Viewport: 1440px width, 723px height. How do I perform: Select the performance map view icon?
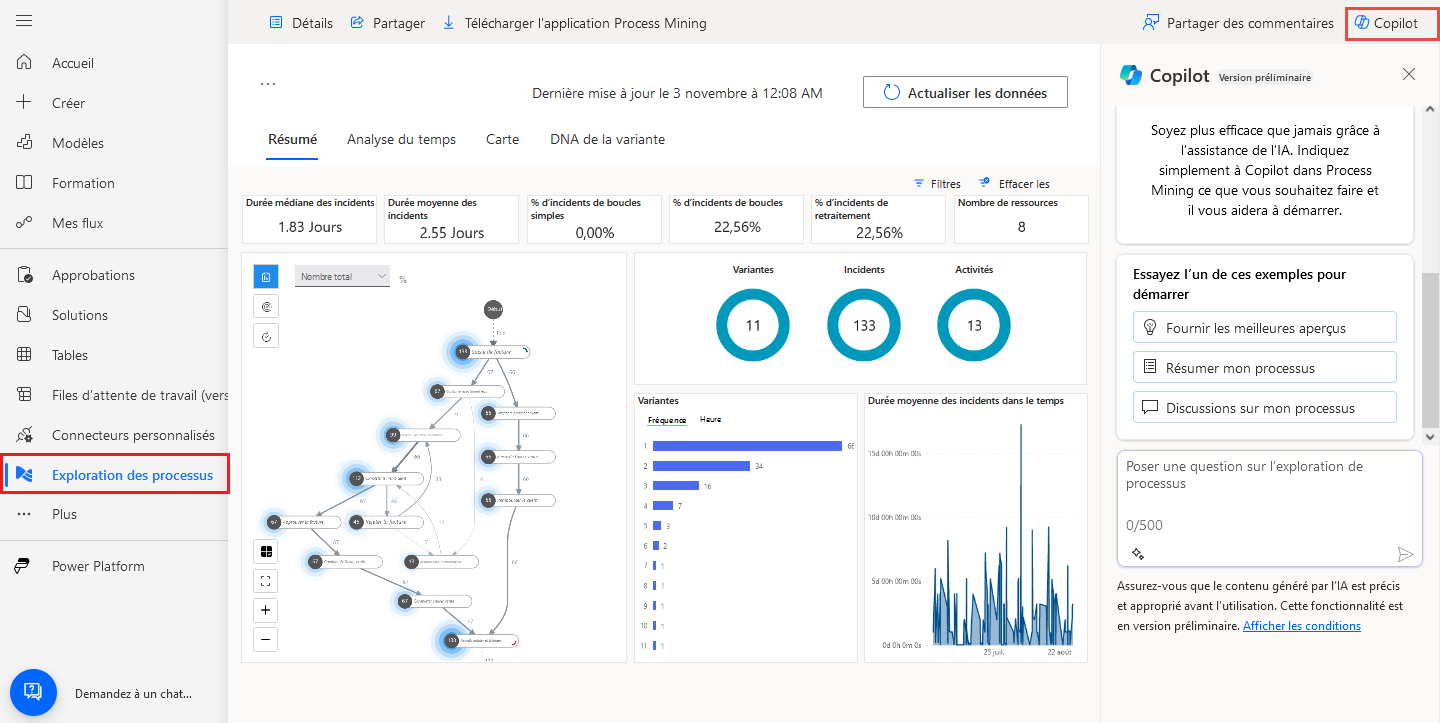tap(266, 306)
